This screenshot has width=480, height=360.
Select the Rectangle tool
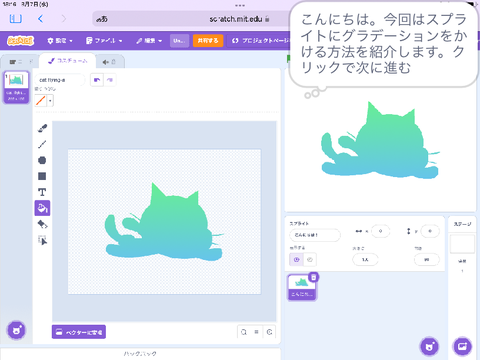coord(42,176)
